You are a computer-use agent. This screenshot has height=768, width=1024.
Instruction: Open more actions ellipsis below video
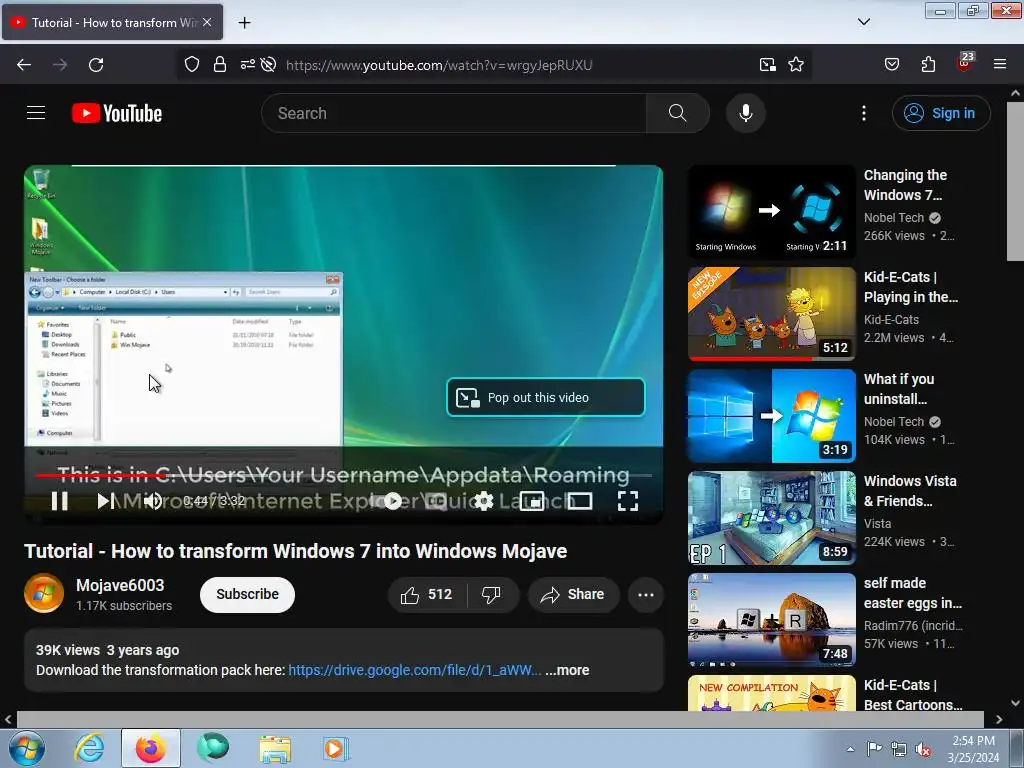coord(646,594)
